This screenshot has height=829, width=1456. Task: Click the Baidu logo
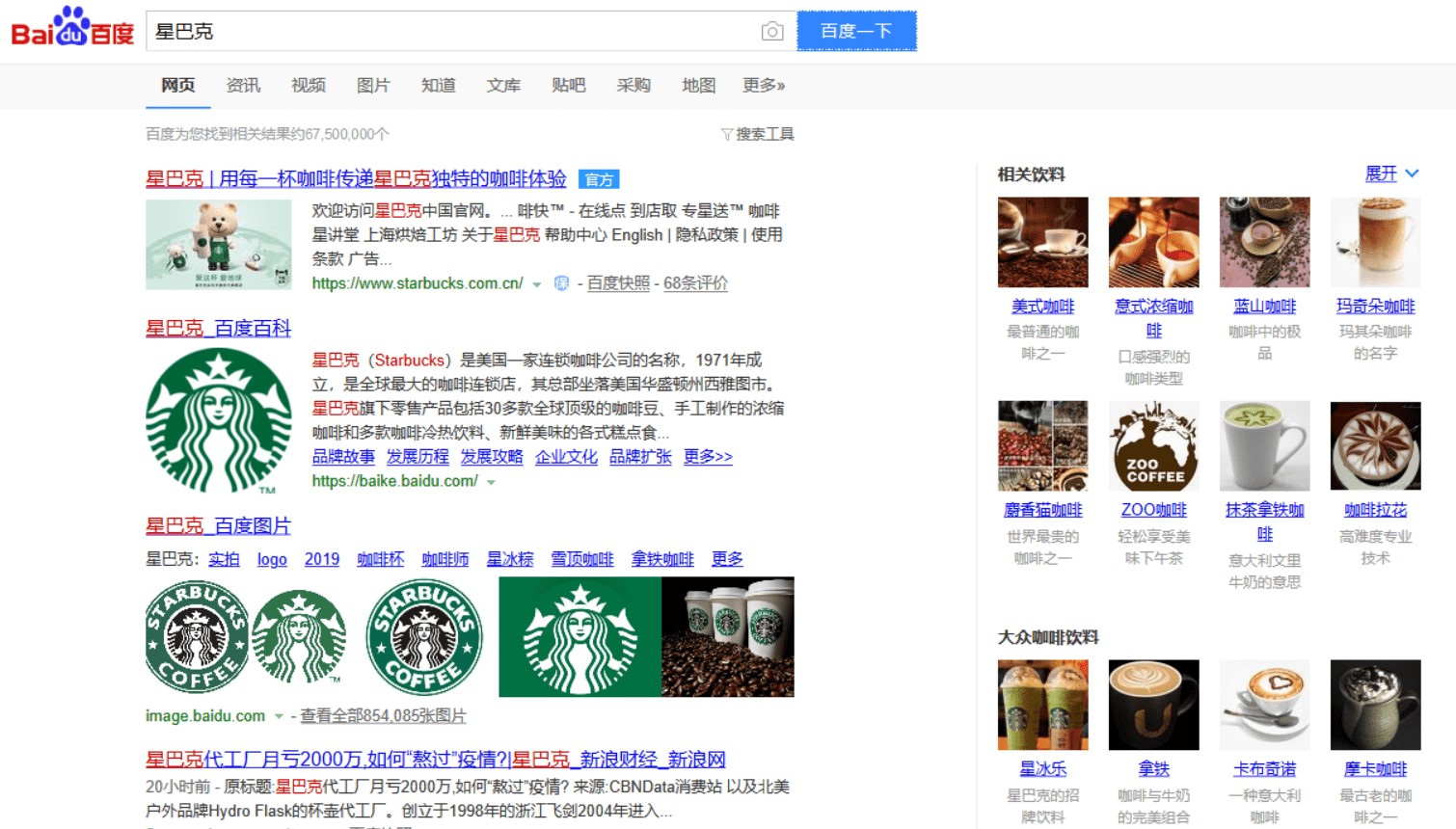tap(72, 29)
